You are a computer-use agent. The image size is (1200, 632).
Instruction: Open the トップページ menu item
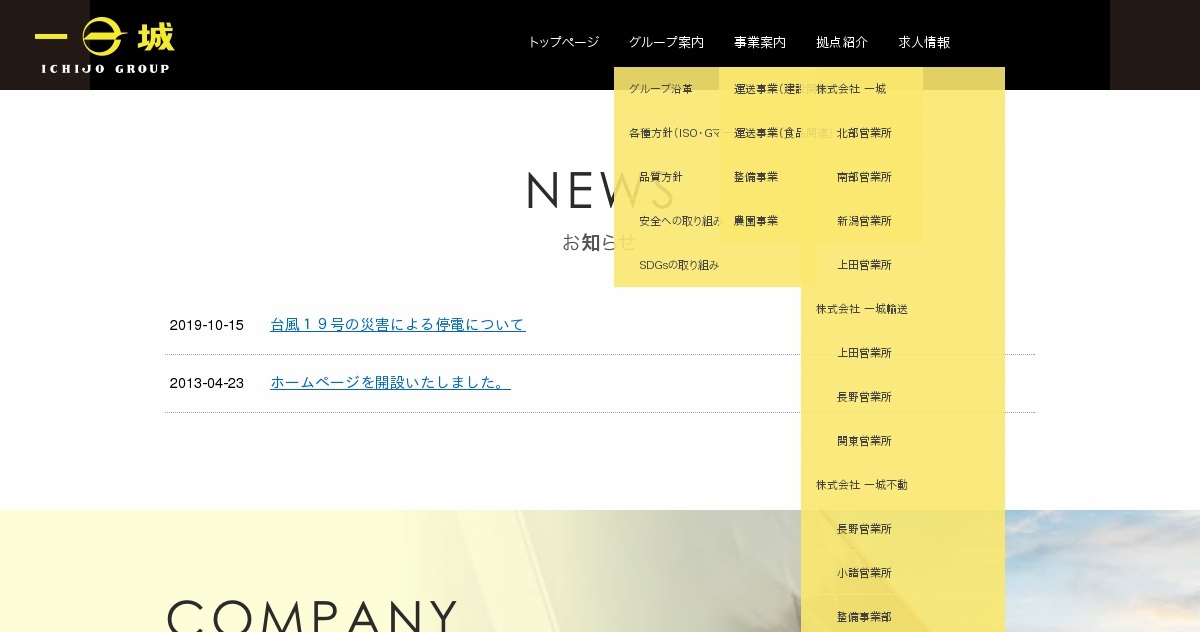pyautogui.click(x=563, y=42)
